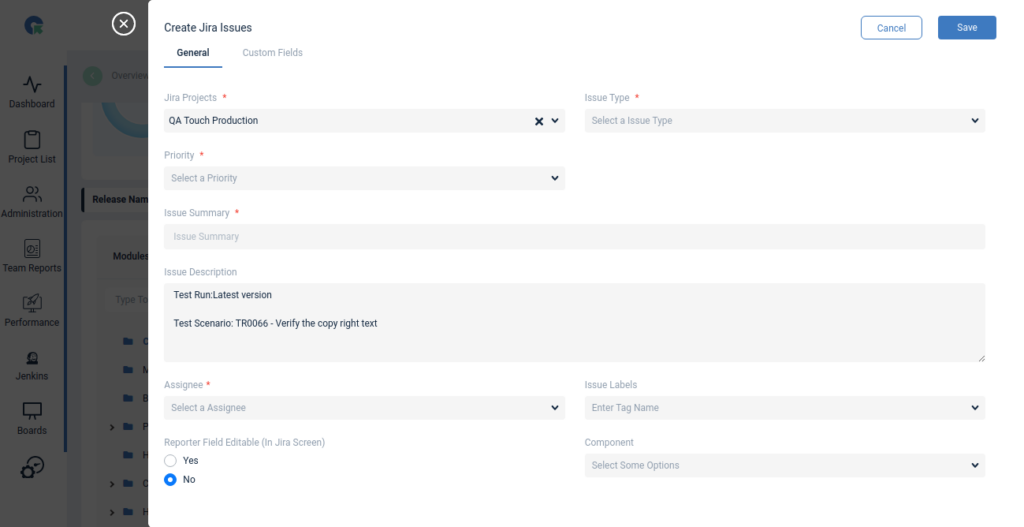Clear the selected QA Touch Production project

[539, 121]
